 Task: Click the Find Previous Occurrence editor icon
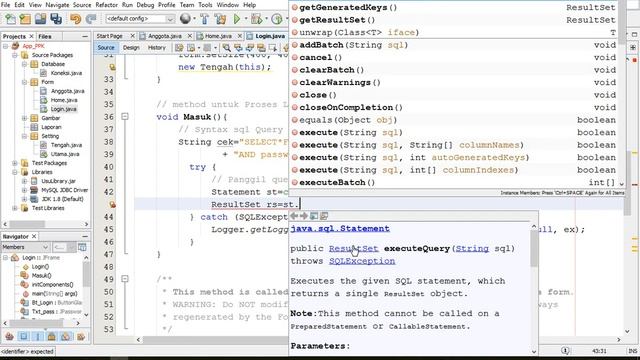coord(238,48)
